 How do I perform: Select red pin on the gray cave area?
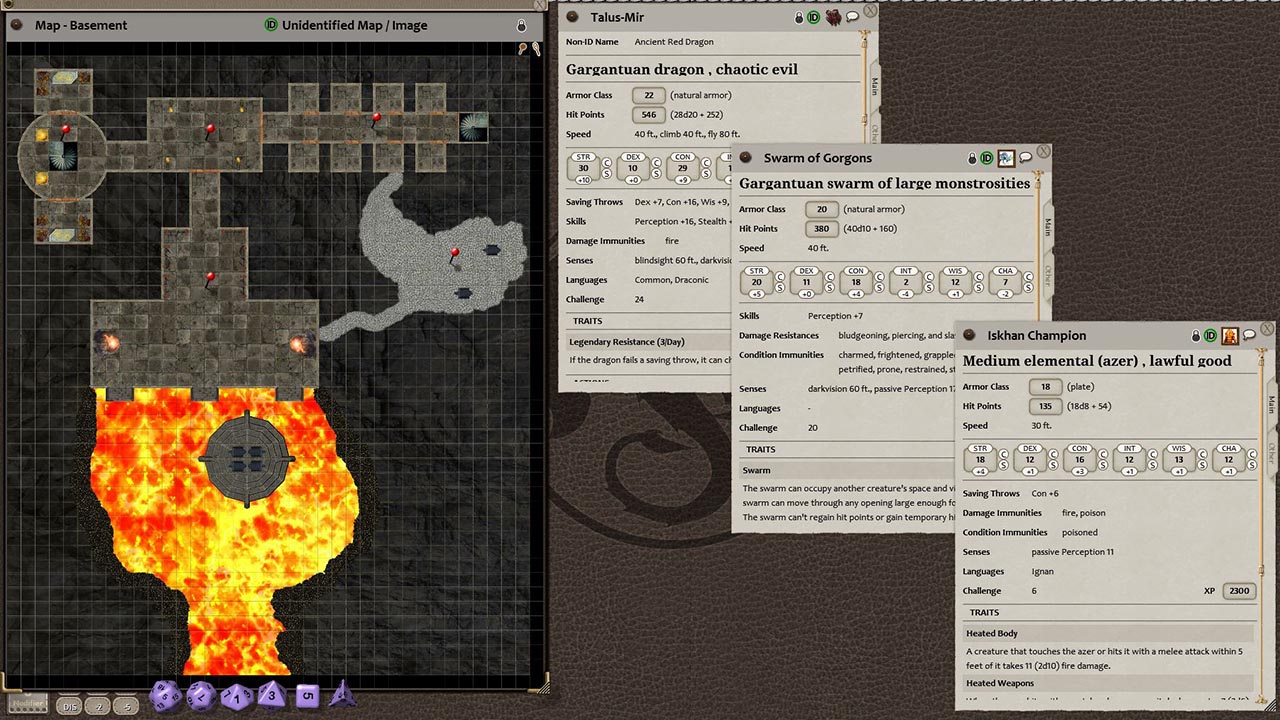455,255
